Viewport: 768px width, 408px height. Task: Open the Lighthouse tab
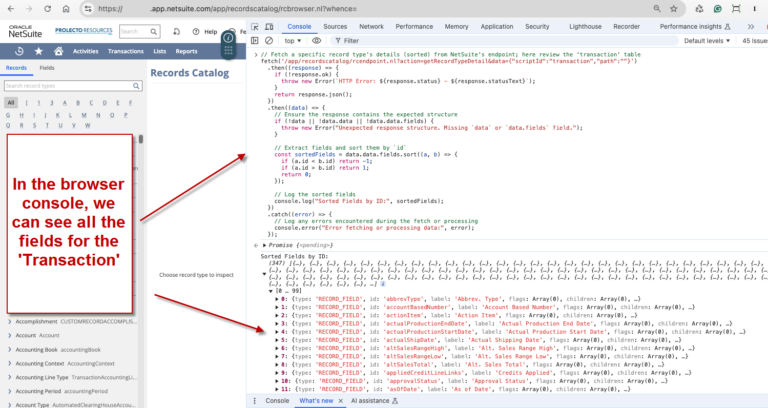(585, 26)
